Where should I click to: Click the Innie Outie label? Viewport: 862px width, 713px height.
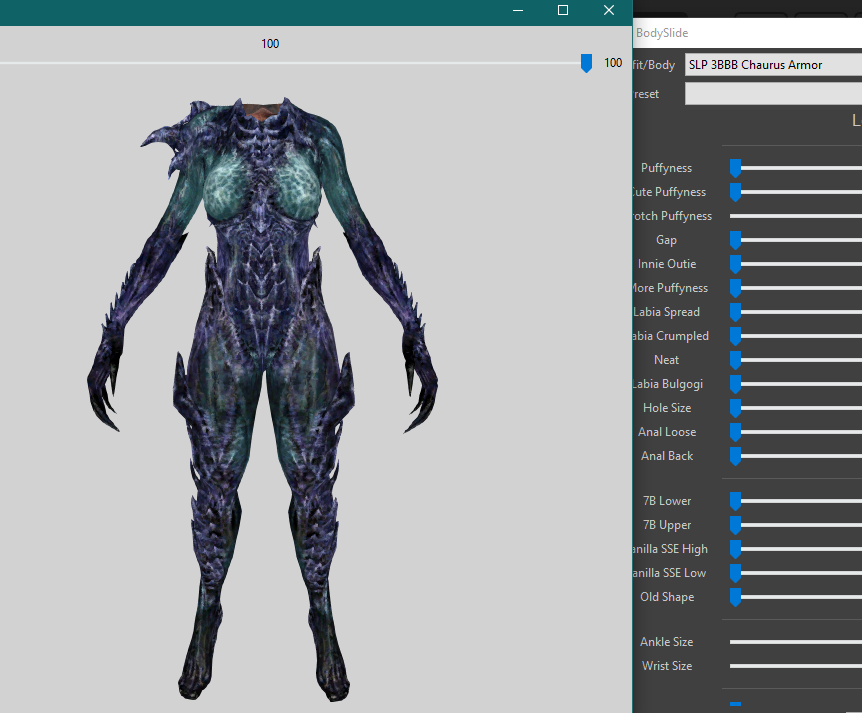667,264
